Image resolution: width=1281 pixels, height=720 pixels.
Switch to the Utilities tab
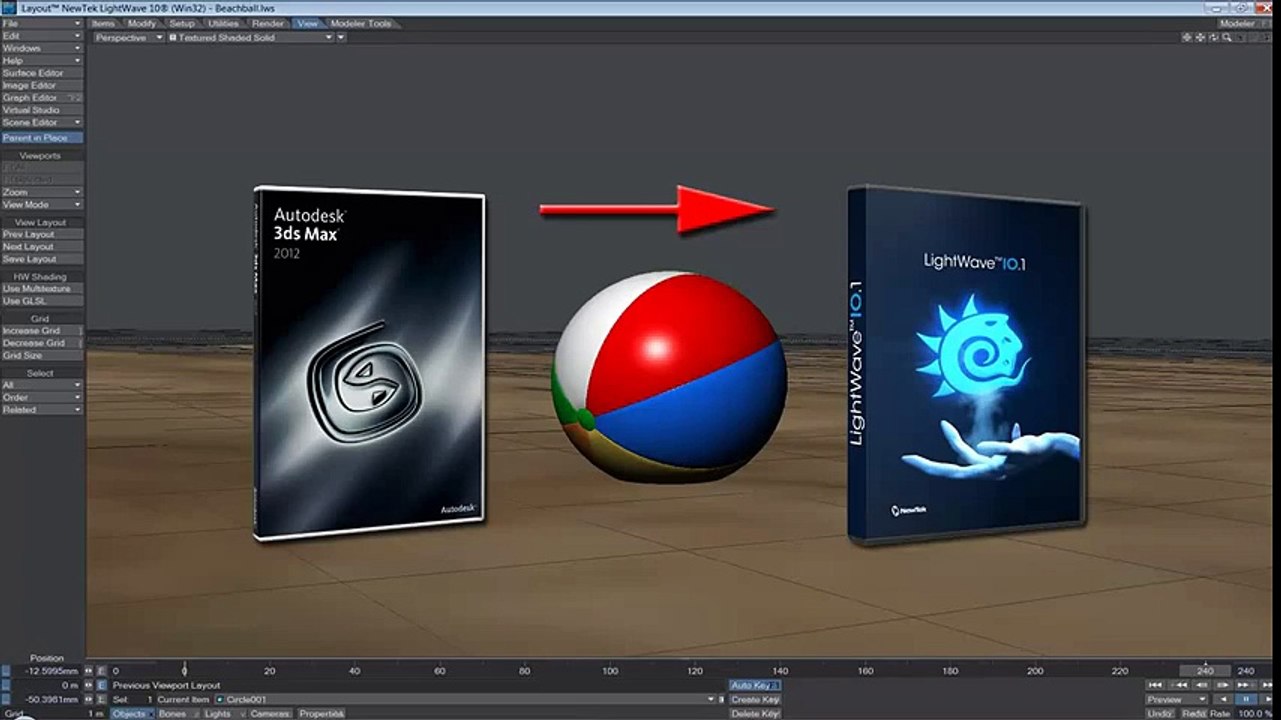coord(223,23)
